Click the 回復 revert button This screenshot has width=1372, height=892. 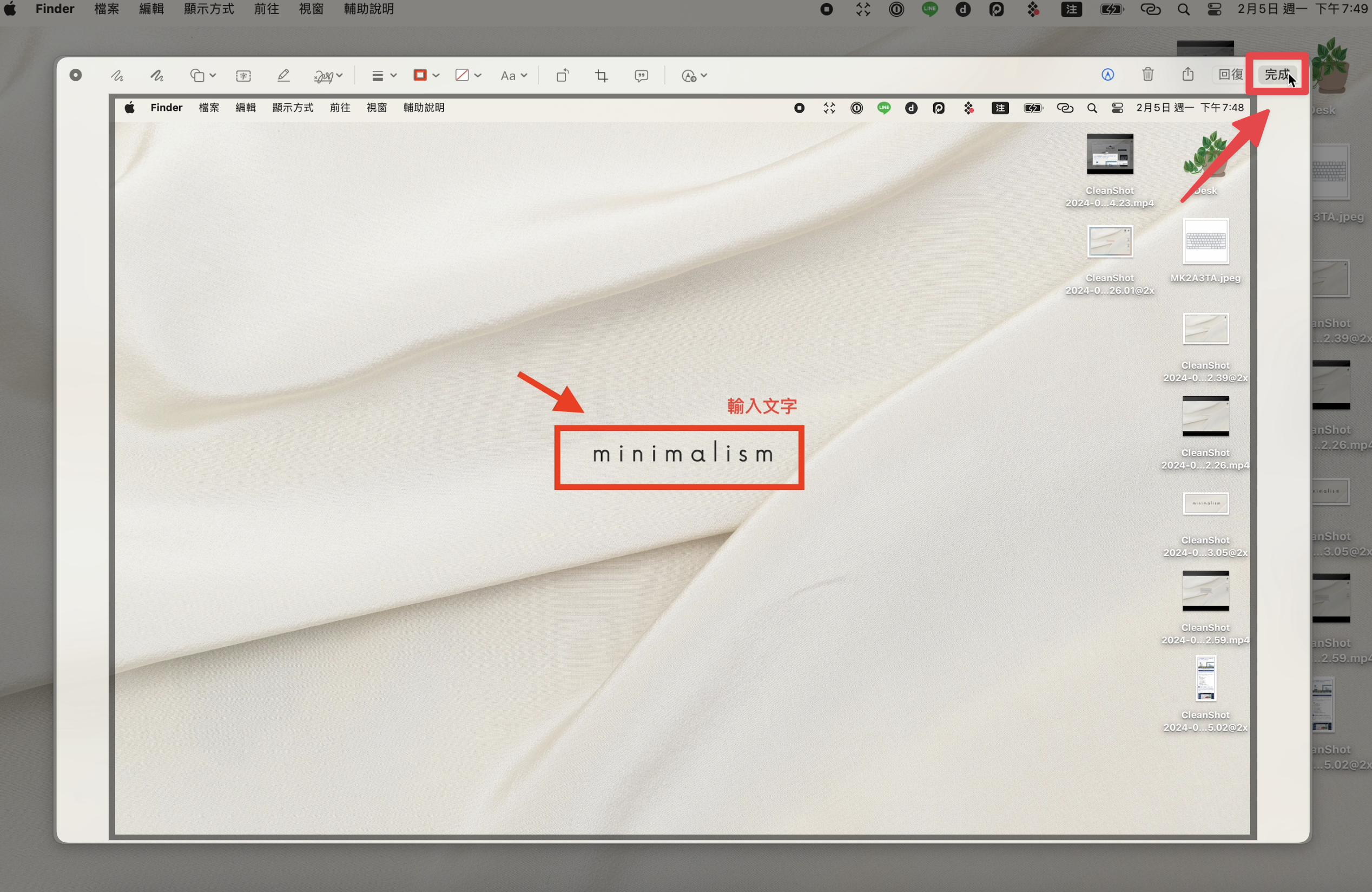coord(1230,74)
